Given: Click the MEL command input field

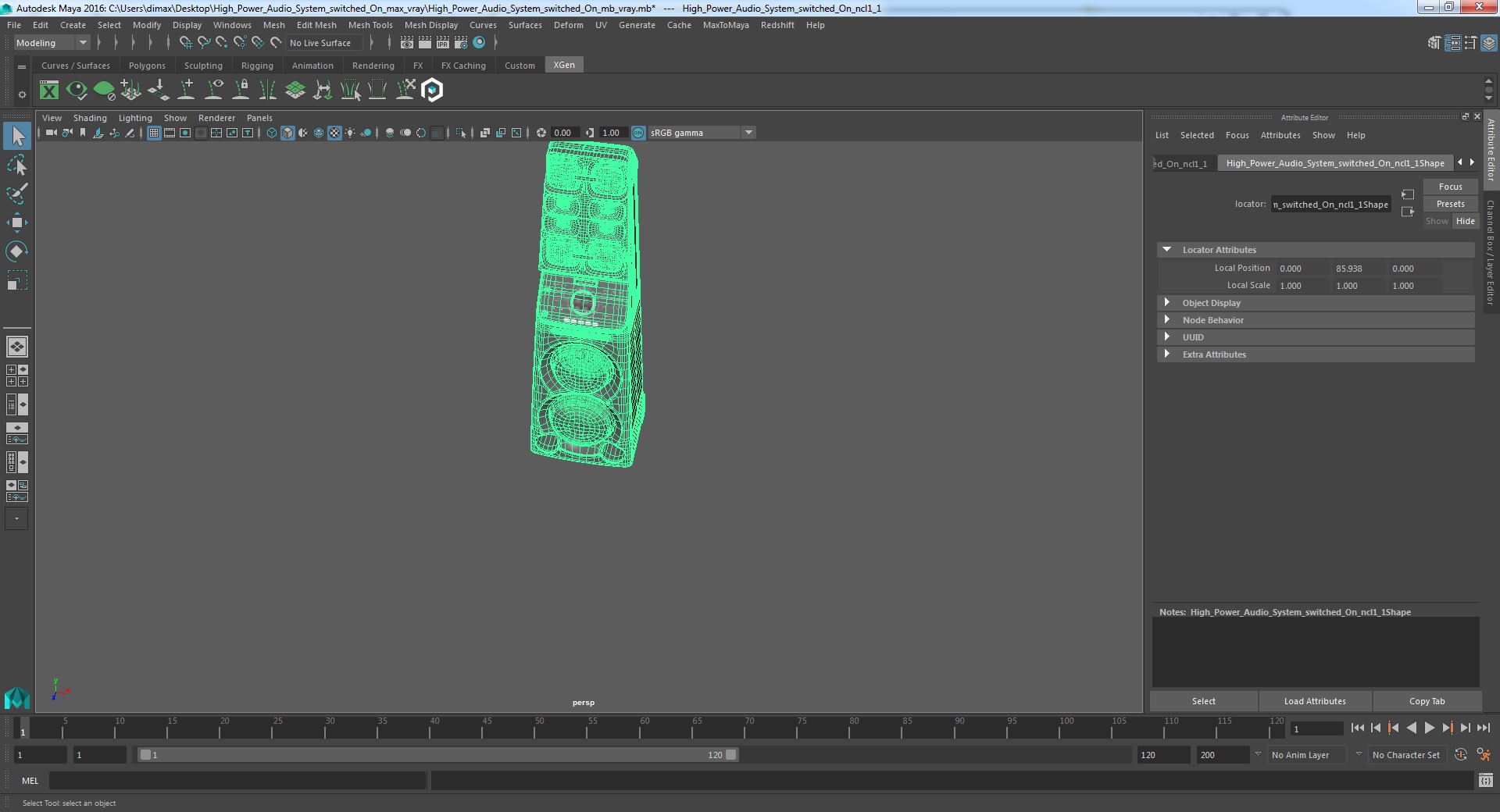Looking at the screenshot, I should pos(237,780).
